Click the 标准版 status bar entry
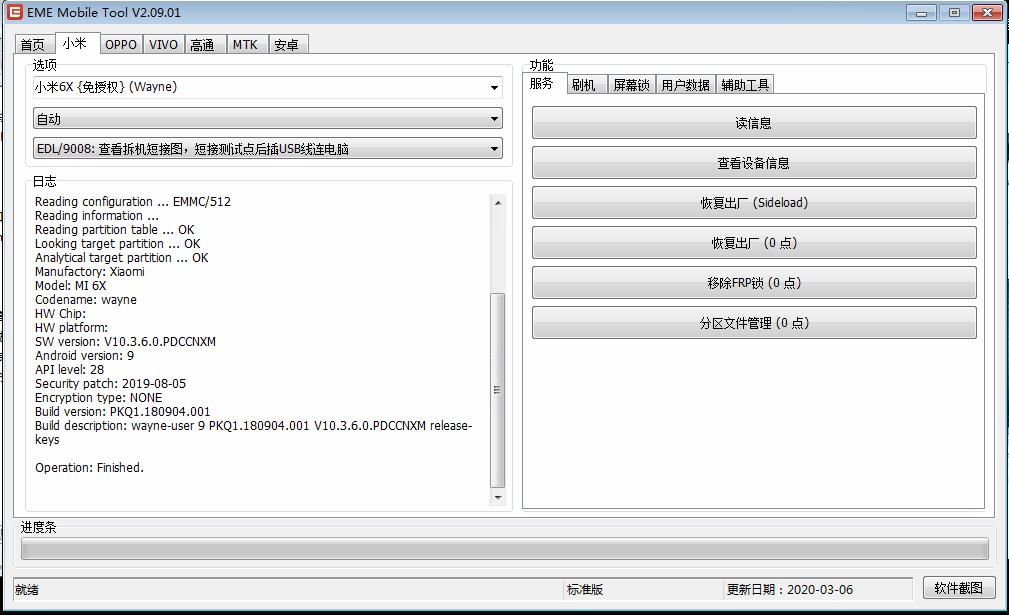Image resolution: width=1009 pixels, height=615 pixels. pos(585,589)
